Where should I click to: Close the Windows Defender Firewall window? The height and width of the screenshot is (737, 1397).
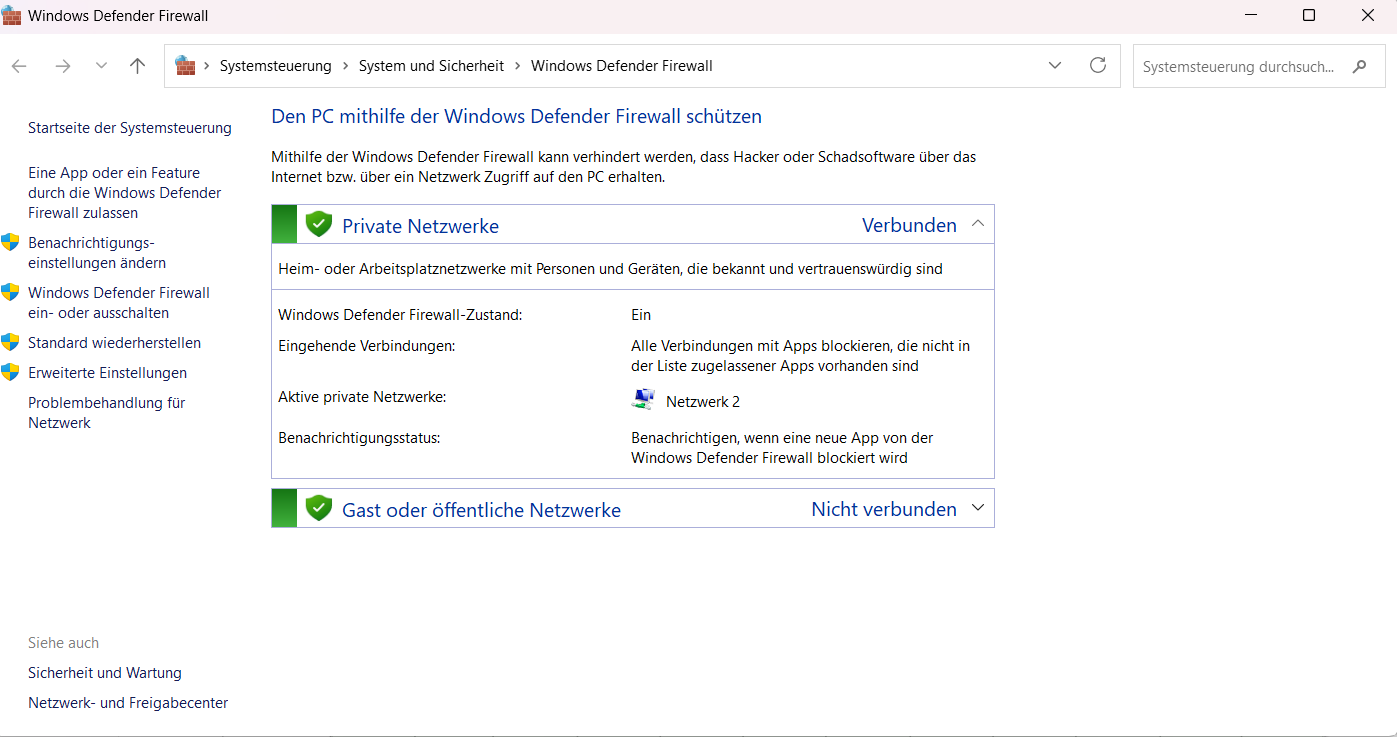coord(1367,16)
